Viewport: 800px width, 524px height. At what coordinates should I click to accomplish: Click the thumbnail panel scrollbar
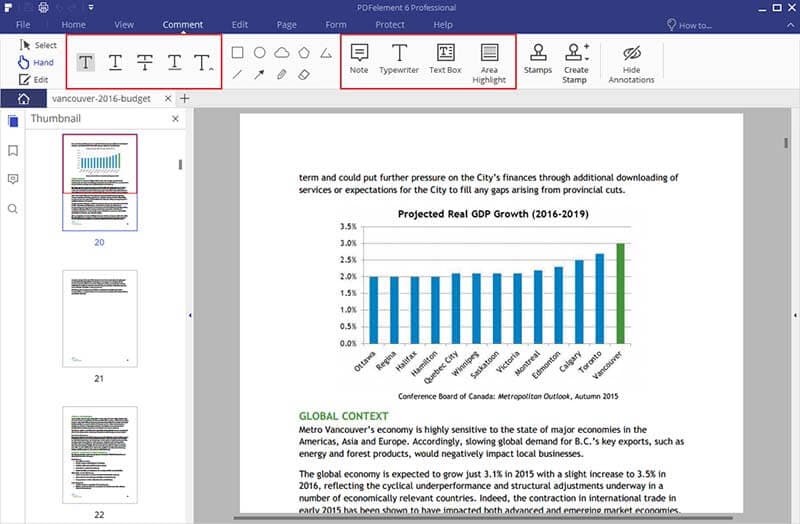pyautogui.click(x=180, y=164)
